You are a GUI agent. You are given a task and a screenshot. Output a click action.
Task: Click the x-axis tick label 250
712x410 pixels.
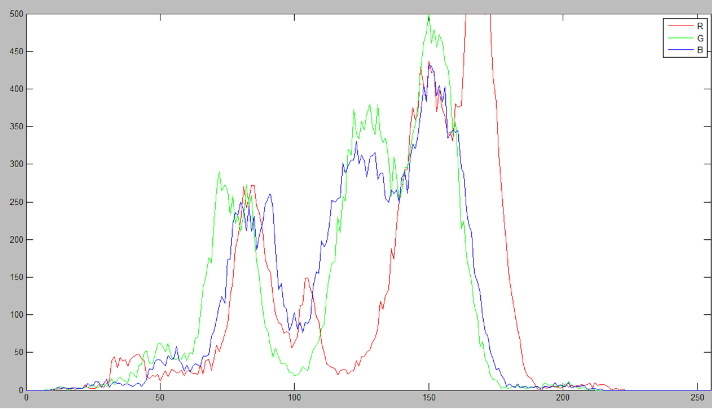coord(696,399)
